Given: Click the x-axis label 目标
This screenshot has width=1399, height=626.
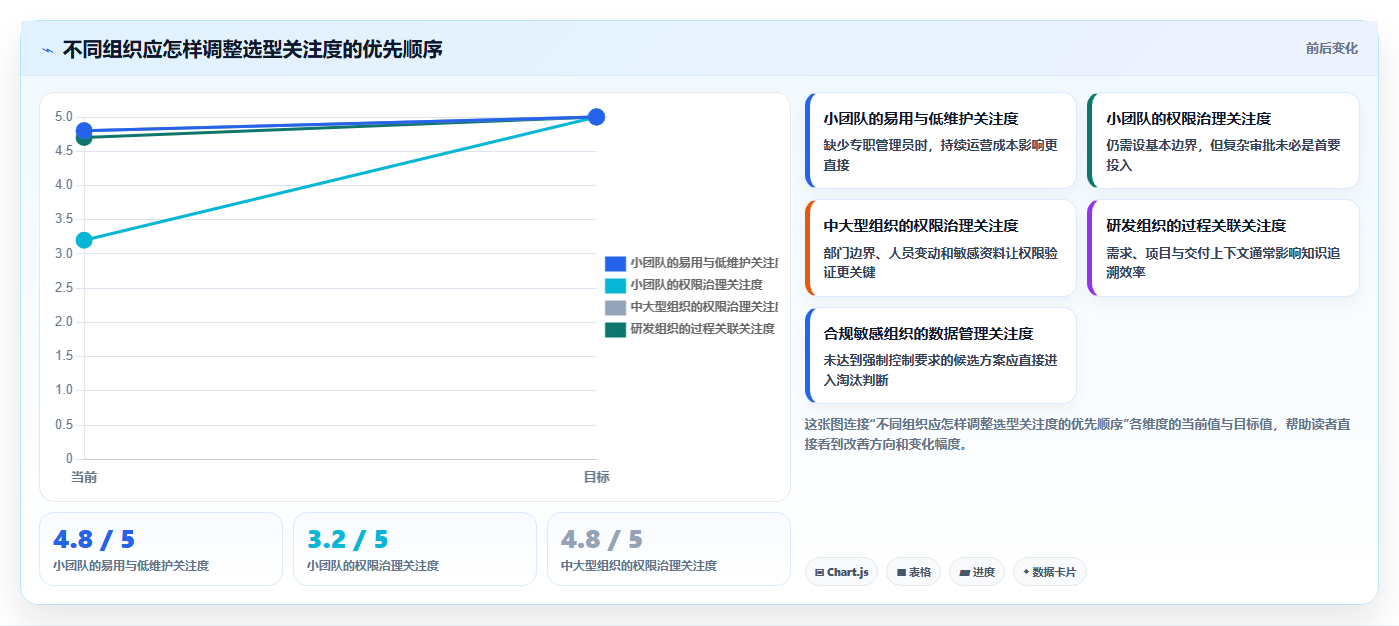Looking at the screenshot, I should 596,477.
